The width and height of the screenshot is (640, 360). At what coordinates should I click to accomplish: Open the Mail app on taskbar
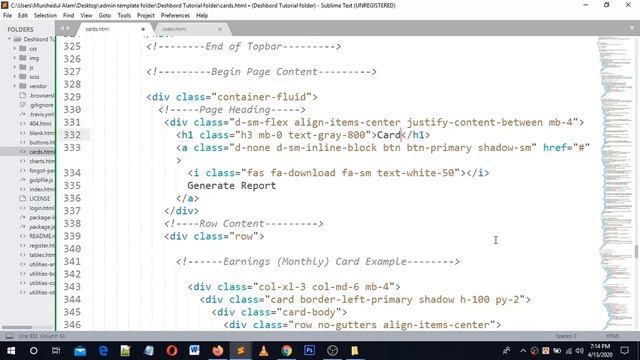pyautogui.click(x=80, y=351)
